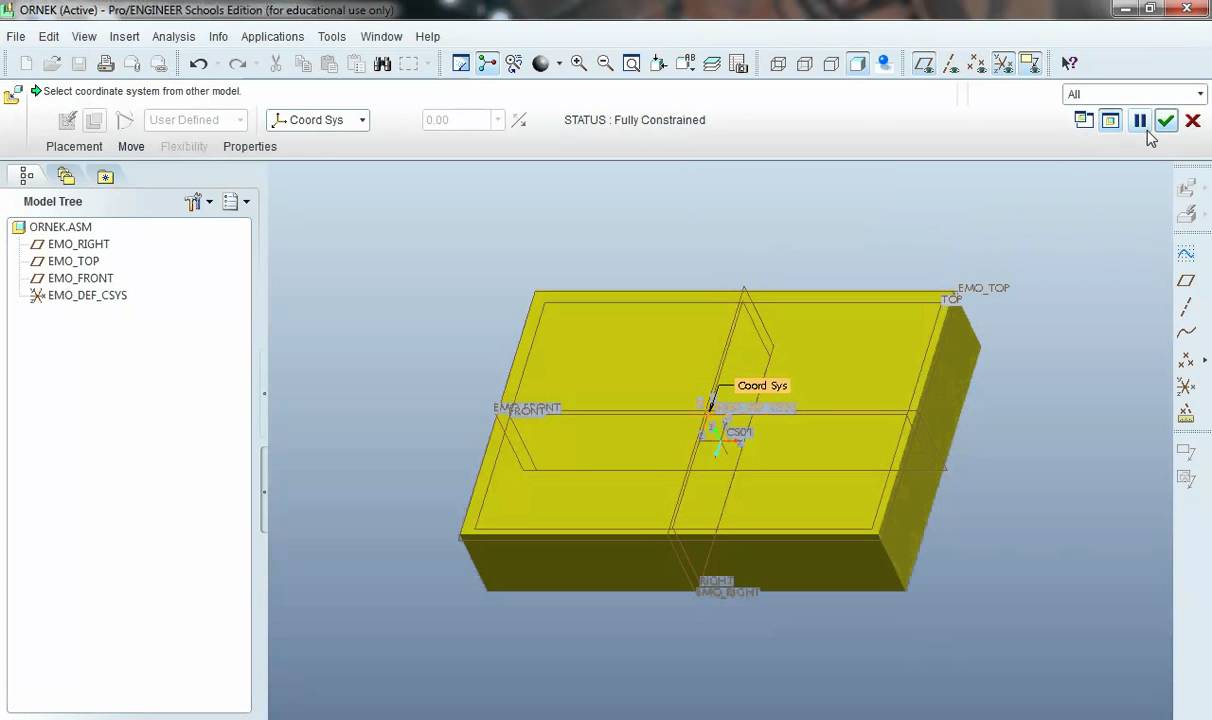Open the Placement slide-up panel
The height and width of the screenshot is (720, 1212).
point(74,147)
